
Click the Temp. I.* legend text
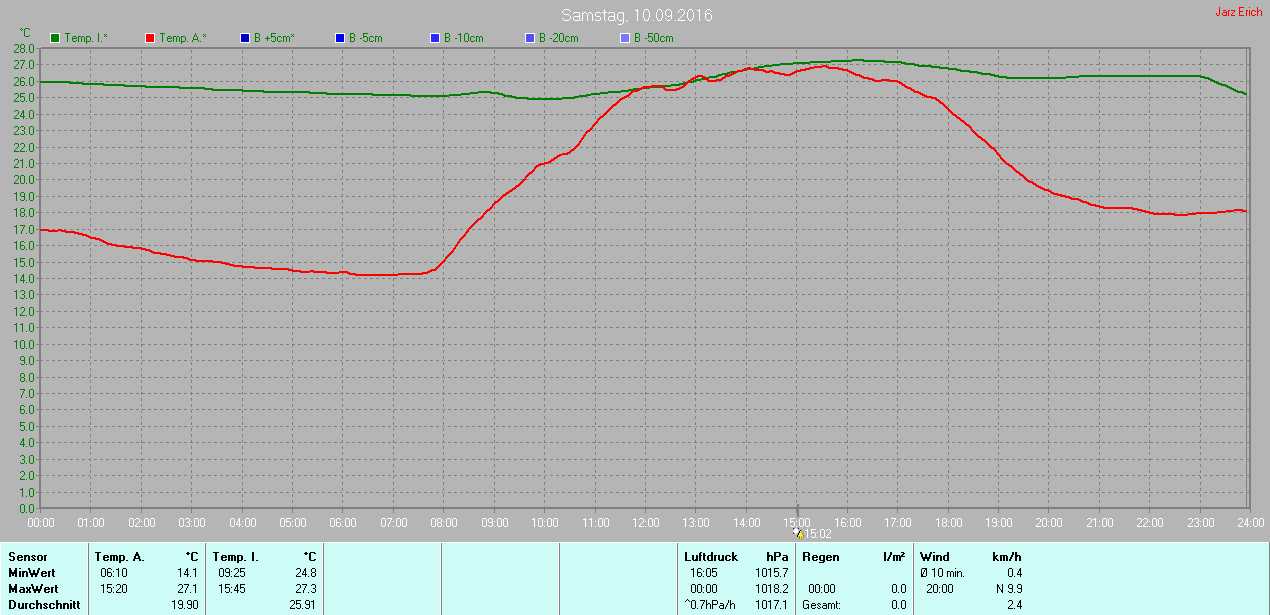[86, 38]
